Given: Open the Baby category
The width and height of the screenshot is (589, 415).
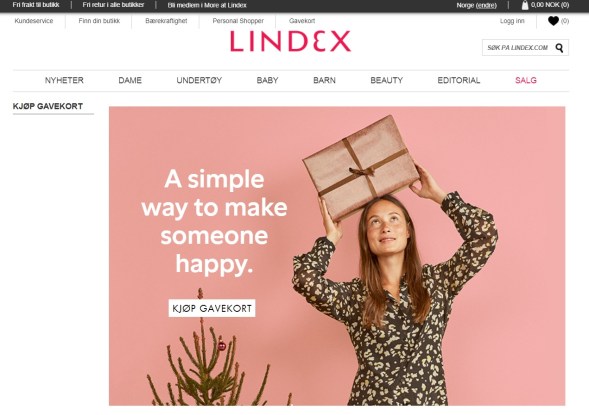Looking at the screenshot, I should pos(267,80).
